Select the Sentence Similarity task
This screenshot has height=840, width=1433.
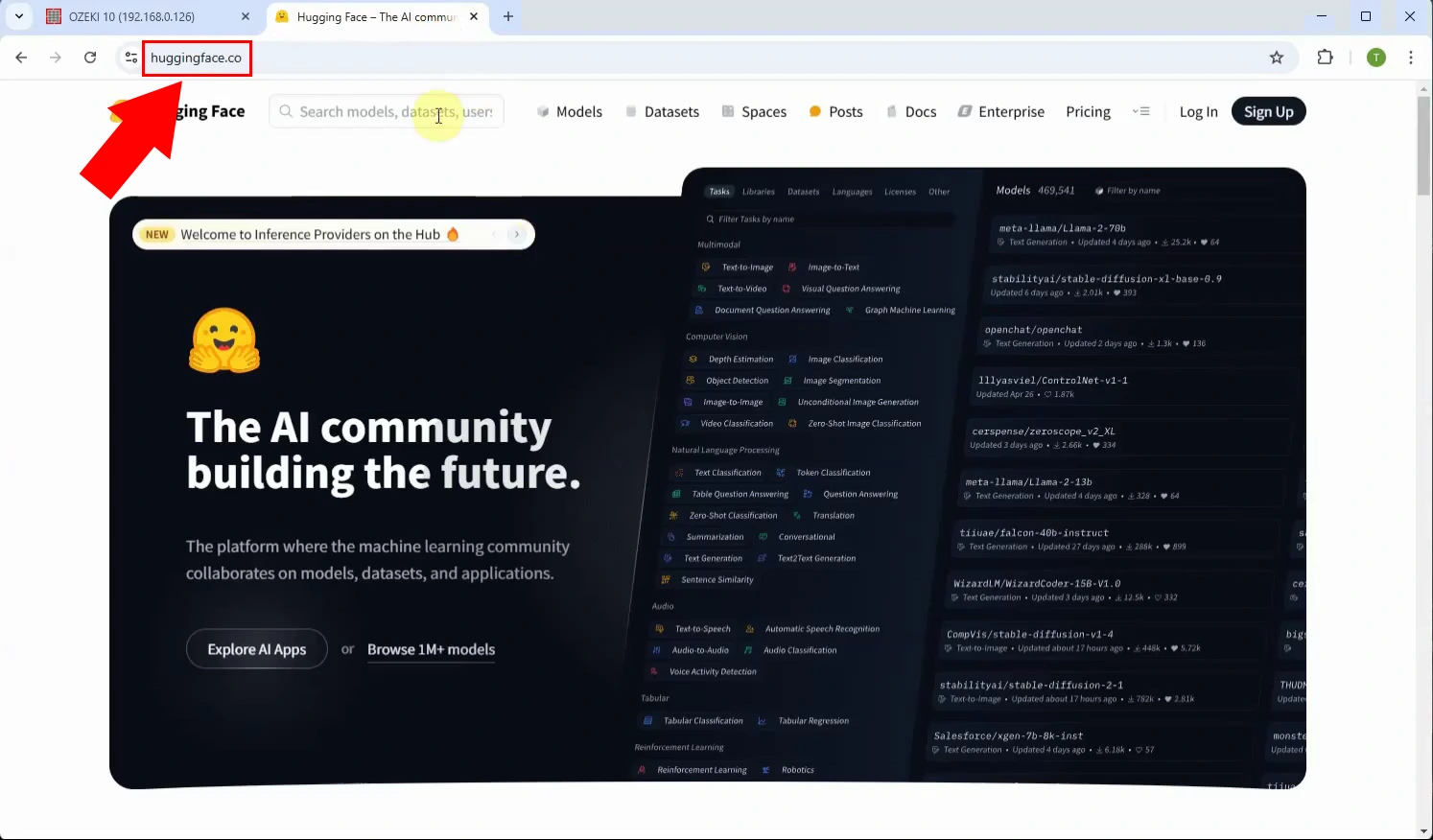[x=707, y=580]
